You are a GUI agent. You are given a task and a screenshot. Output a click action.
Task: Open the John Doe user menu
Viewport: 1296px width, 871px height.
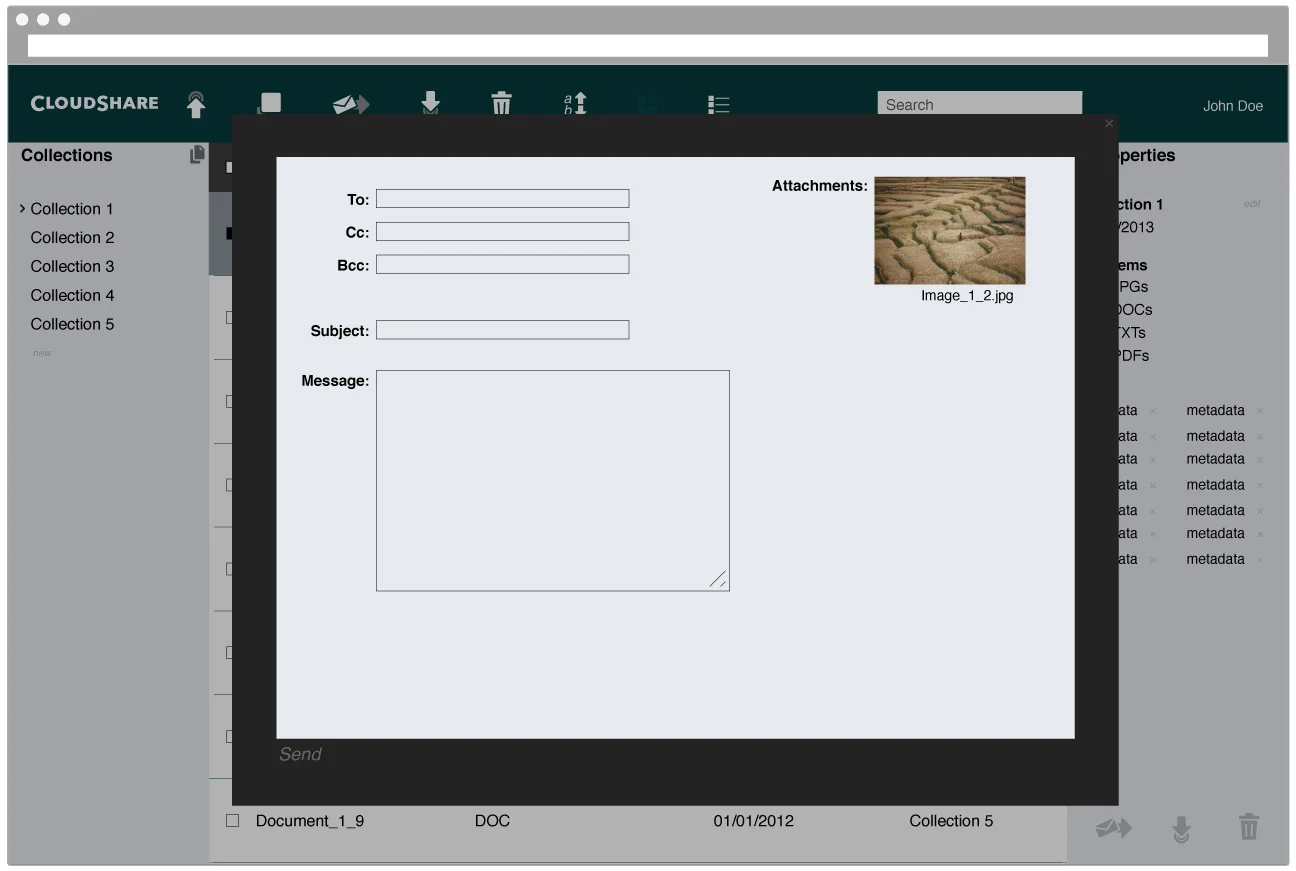(x=1232, y=106)
